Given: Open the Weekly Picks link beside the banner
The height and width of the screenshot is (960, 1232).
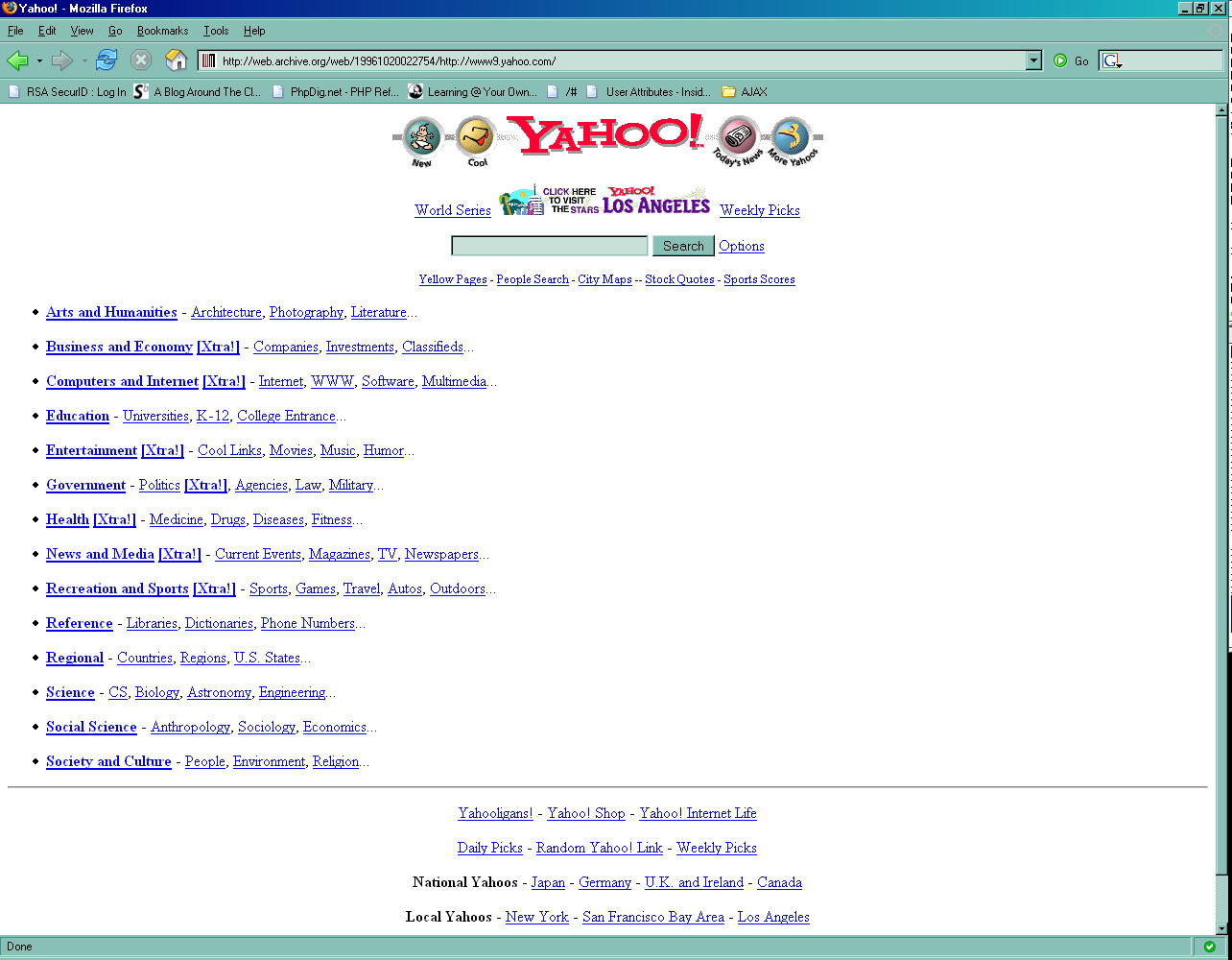Looking at the screenshot, I should click(x=760, y=210).
